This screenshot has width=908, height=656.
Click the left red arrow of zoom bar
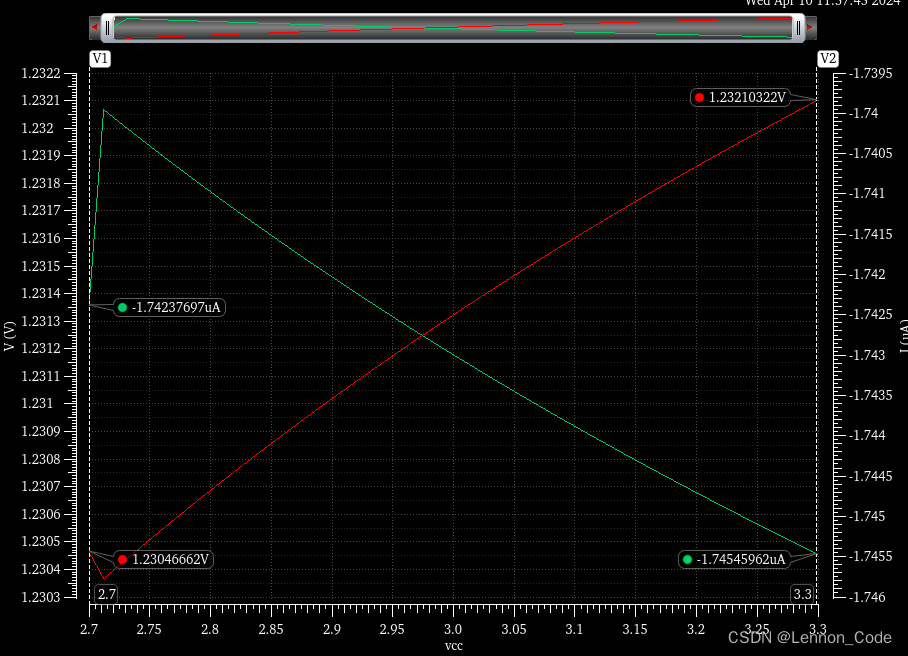pos(94,27)
